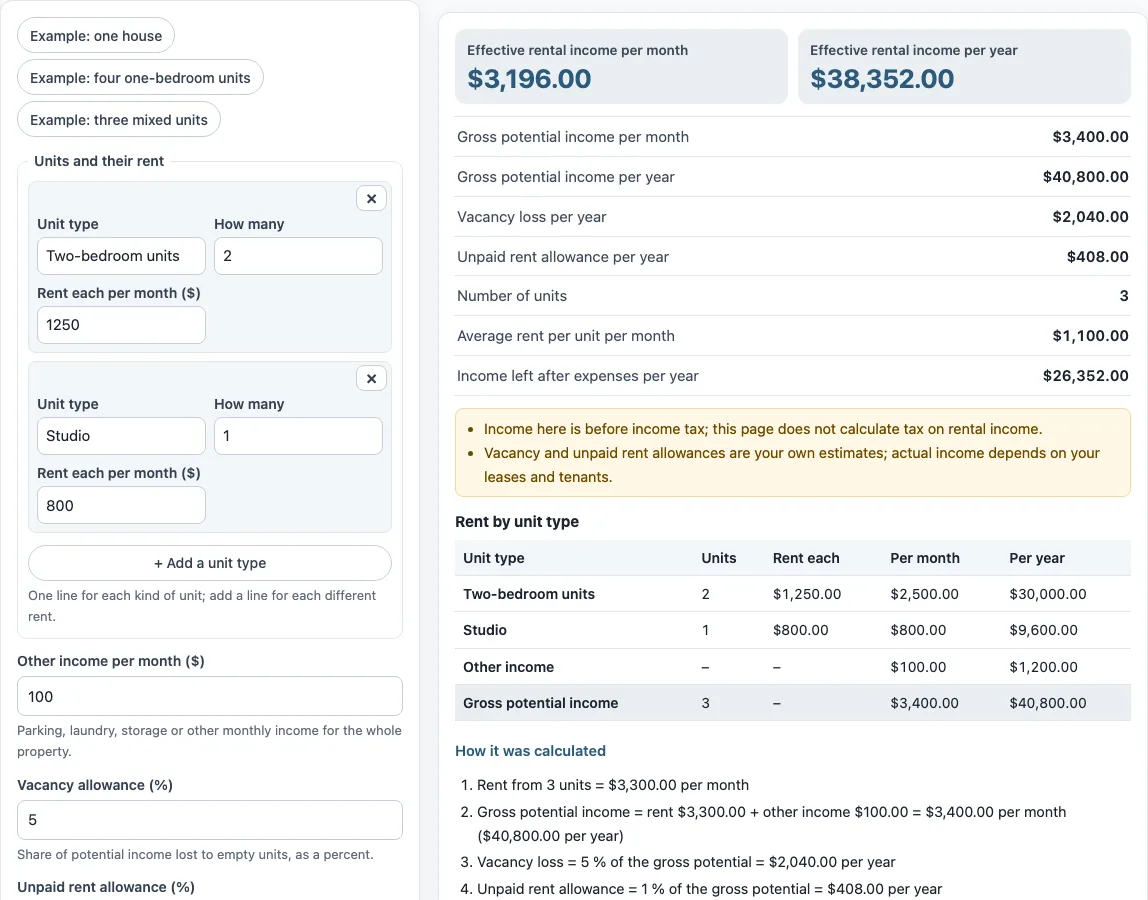Click the 'How it was calculated' heading
Image resolution: width=1148 pixels, height=900 pixels.
(530, 751)
